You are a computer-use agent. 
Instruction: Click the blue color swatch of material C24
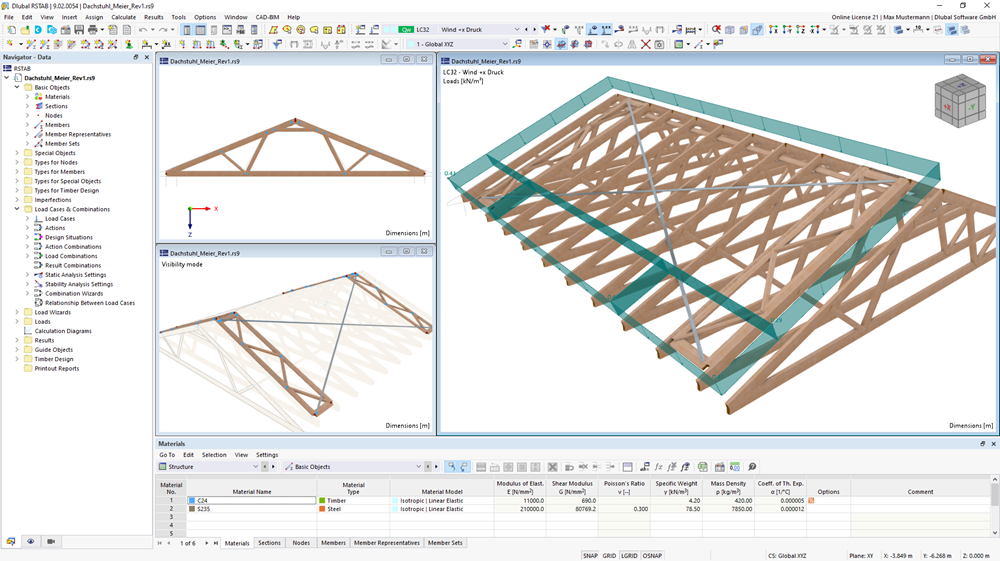click(x=191, y=500)
